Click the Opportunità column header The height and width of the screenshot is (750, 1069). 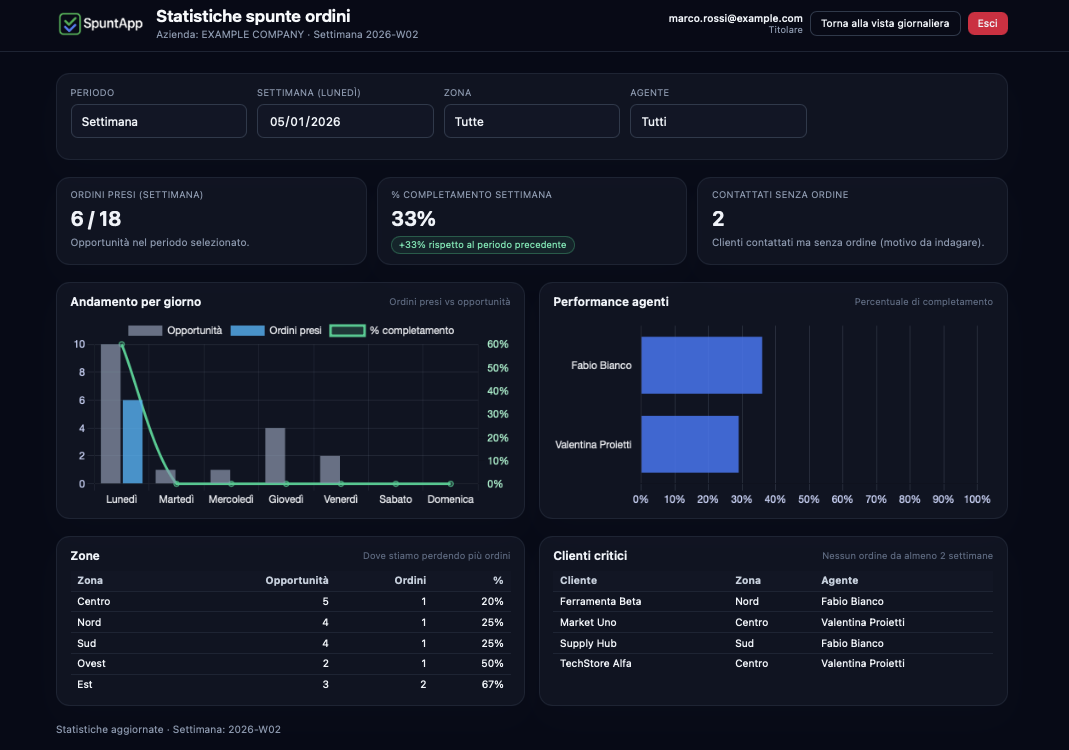pos(297,580)
